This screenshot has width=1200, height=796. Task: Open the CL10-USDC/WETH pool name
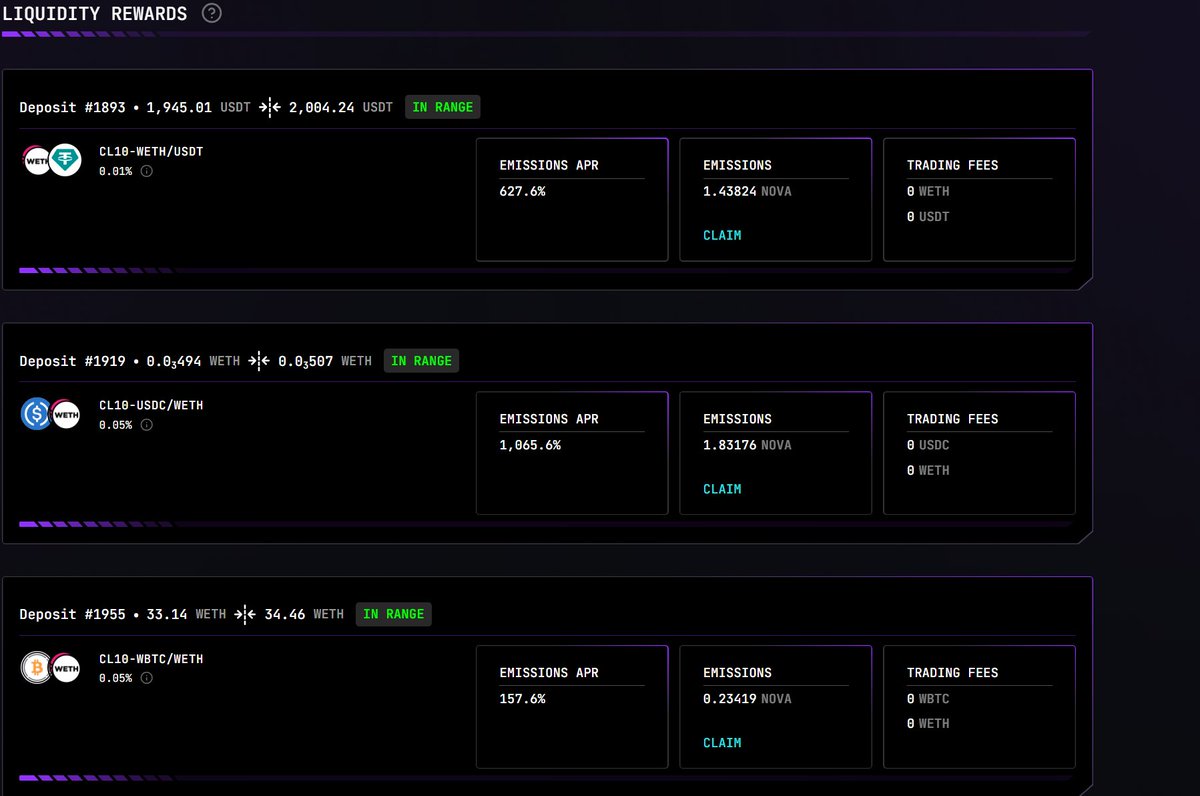(x=151, y=406)
